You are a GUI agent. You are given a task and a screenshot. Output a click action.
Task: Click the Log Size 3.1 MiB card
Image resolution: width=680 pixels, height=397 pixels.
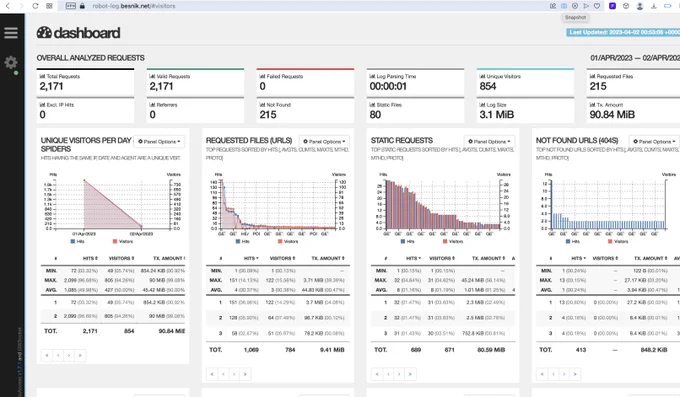[x=525, y=111]
